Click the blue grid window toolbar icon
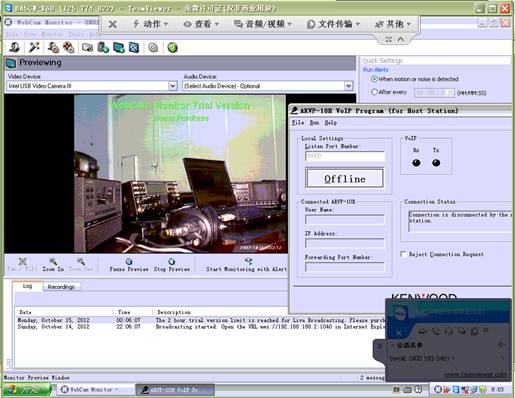515x398 pixels. pos(134,48)
